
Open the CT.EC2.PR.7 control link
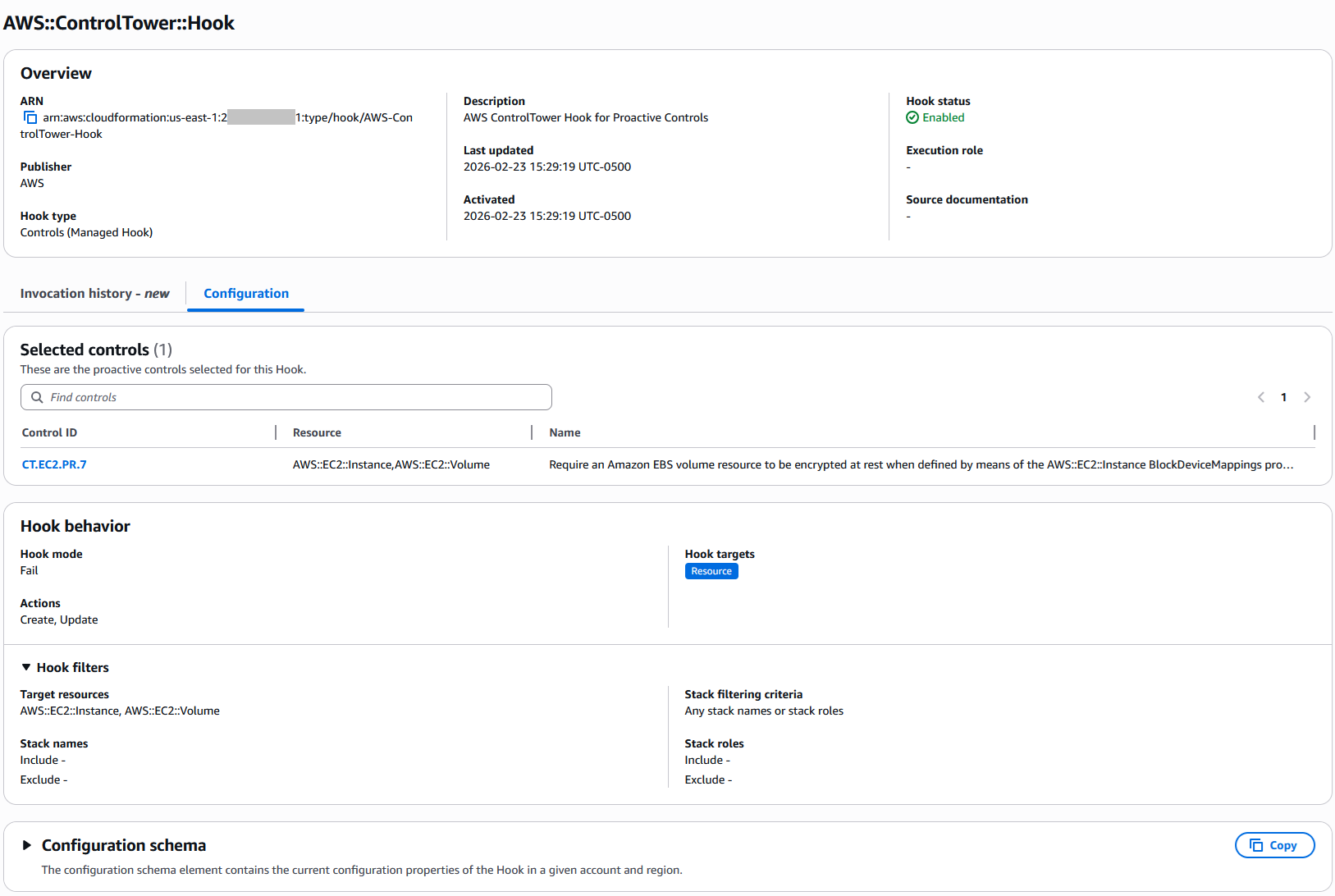54,464
